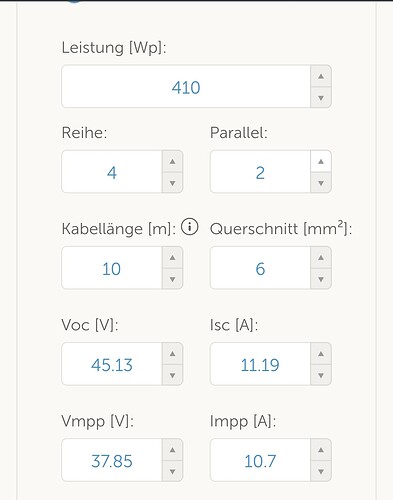Click the Impp field showing 10.7
Image resolution: width=393 pixels, height=500 pixels.
click(260, 460)
